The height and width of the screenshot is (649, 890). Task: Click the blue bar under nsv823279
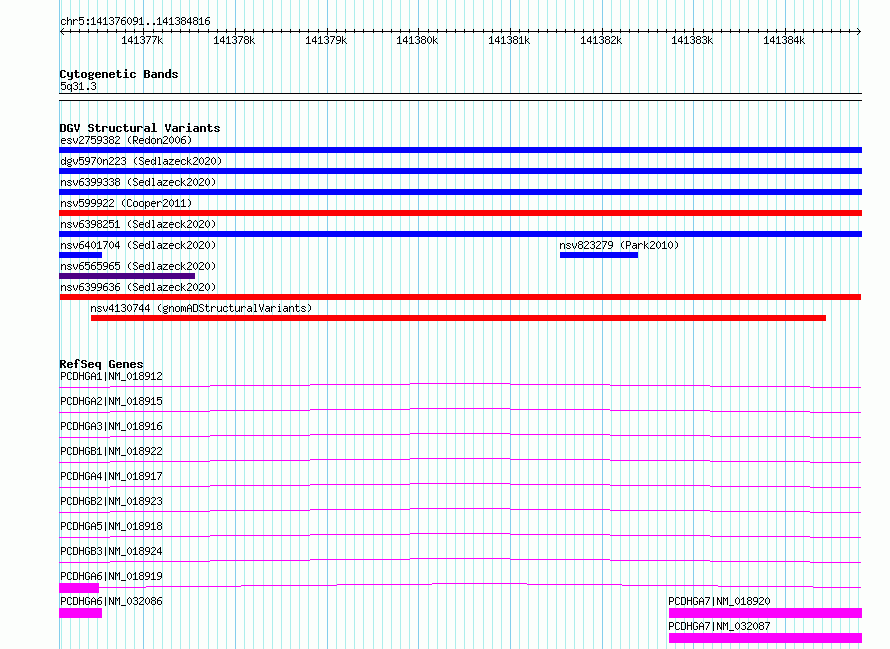[x=599, y=255]
